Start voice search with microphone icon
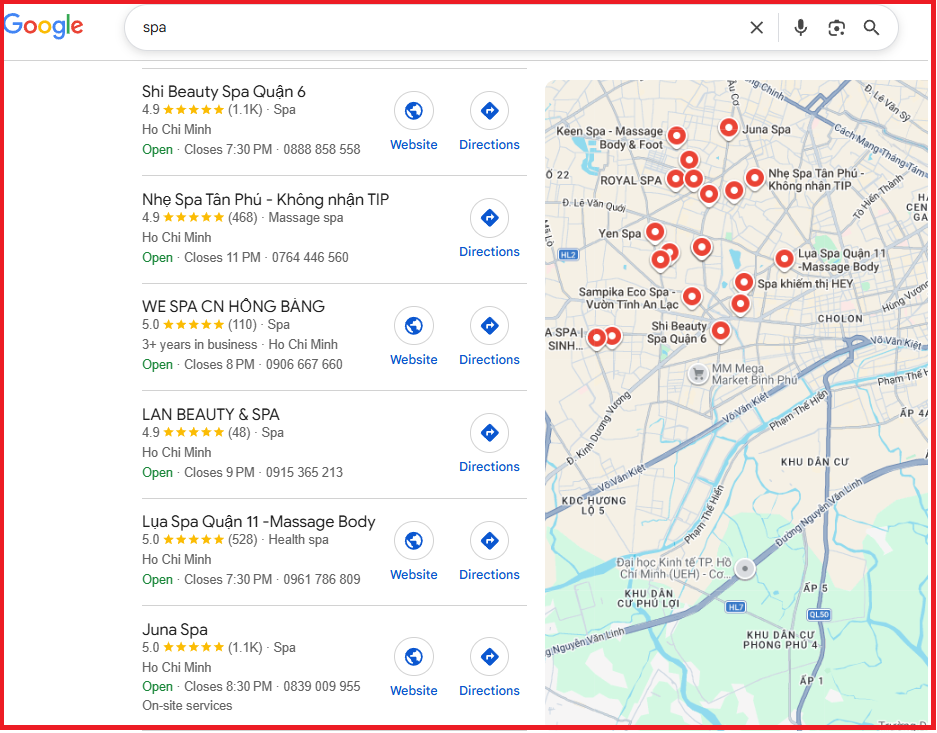Image resolution: width=937 pixels, height=733 pixels. (800, 28)
